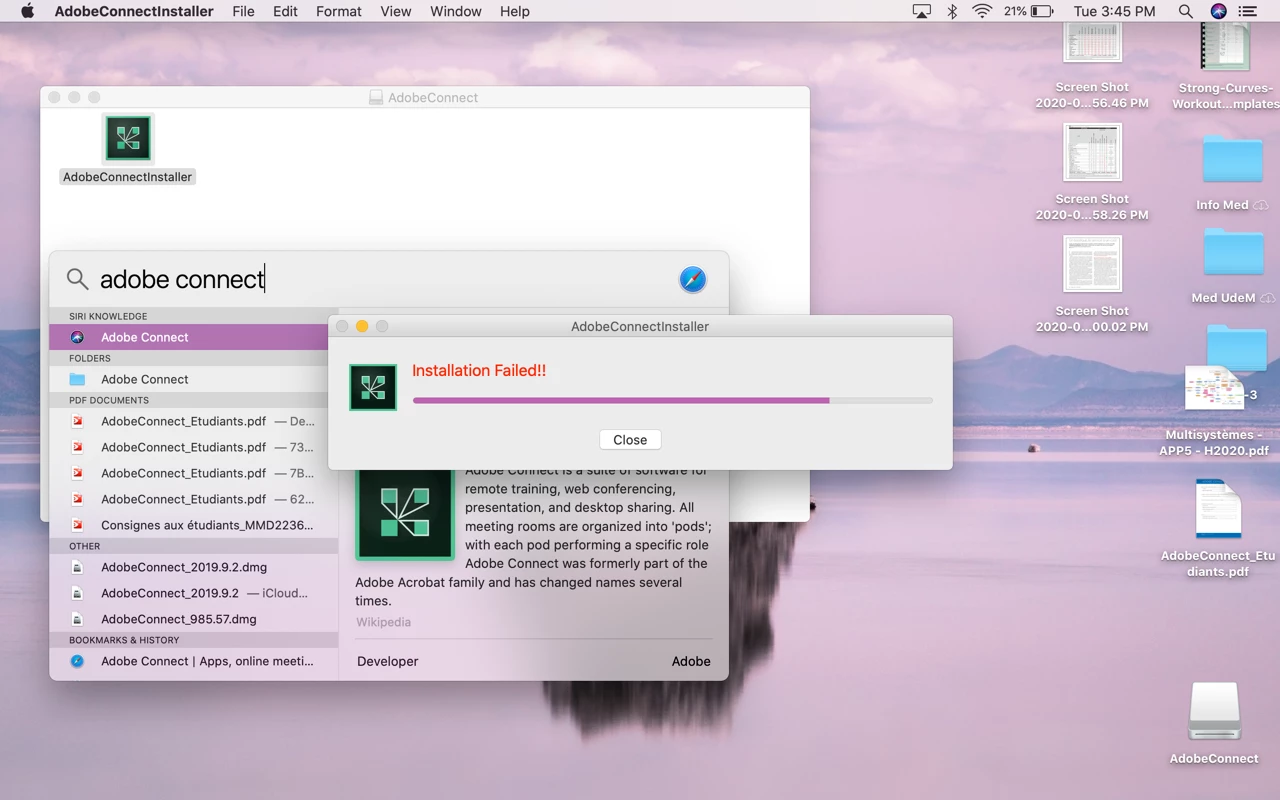Screen dimensions: 1280x800
Task: Click Adobe Connect logo in Spotlight preview
Action: [x=405, y=514]
